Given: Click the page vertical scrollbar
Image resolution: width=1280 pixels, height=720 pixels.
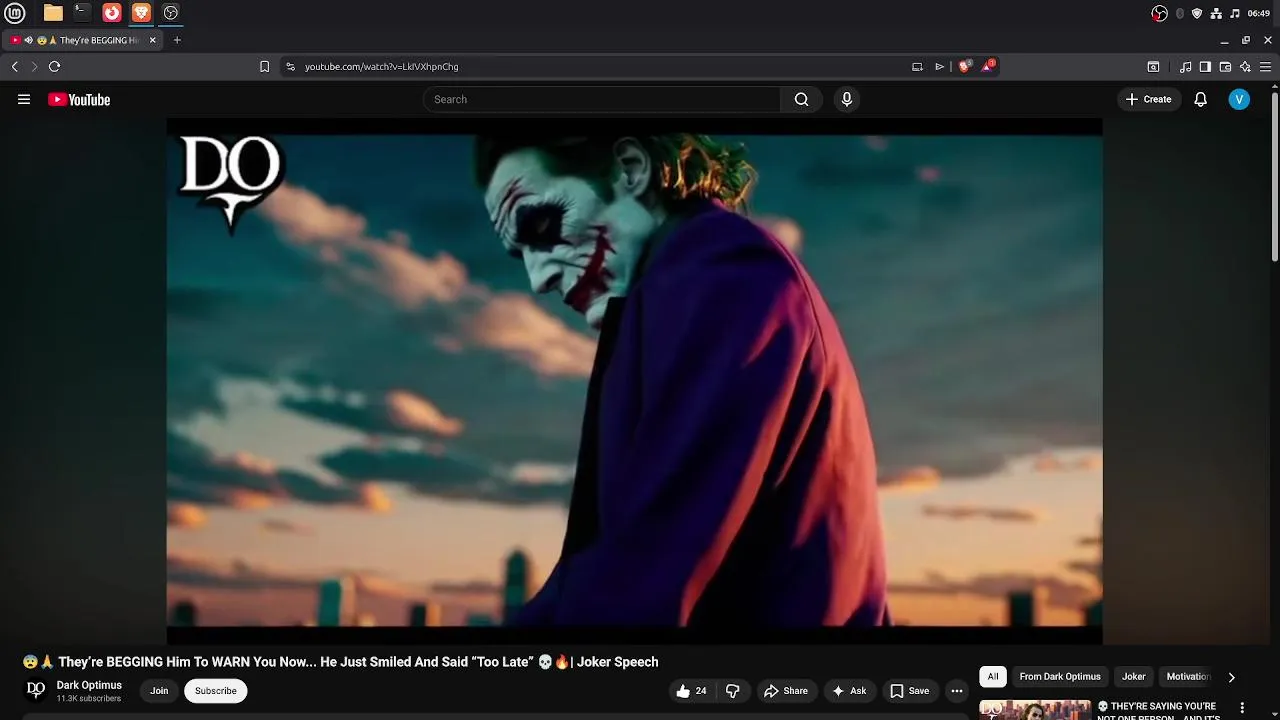Looking at the screenshot, I should click(x=1275, y=175).
